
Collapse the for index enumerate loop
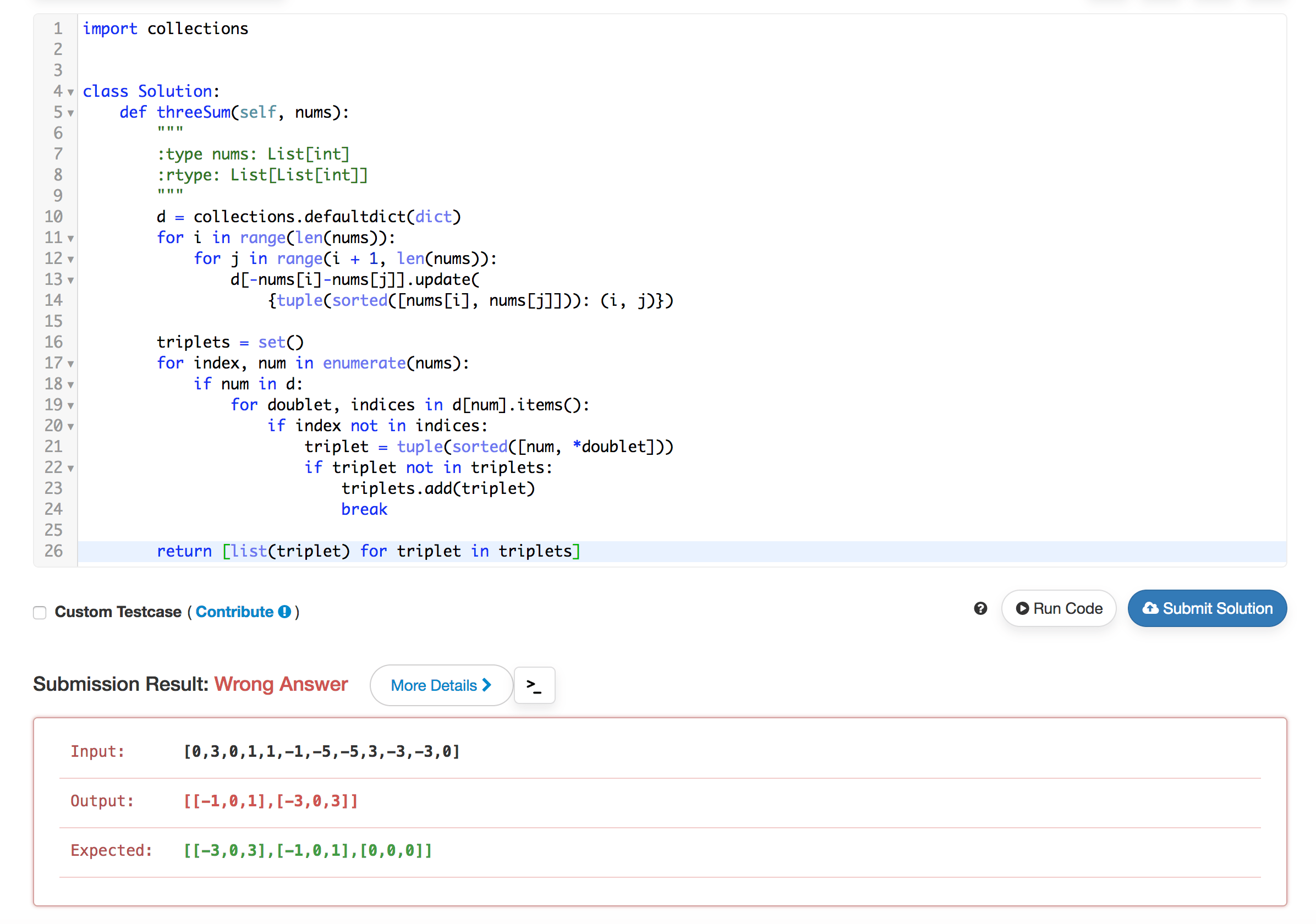(69, 364)
